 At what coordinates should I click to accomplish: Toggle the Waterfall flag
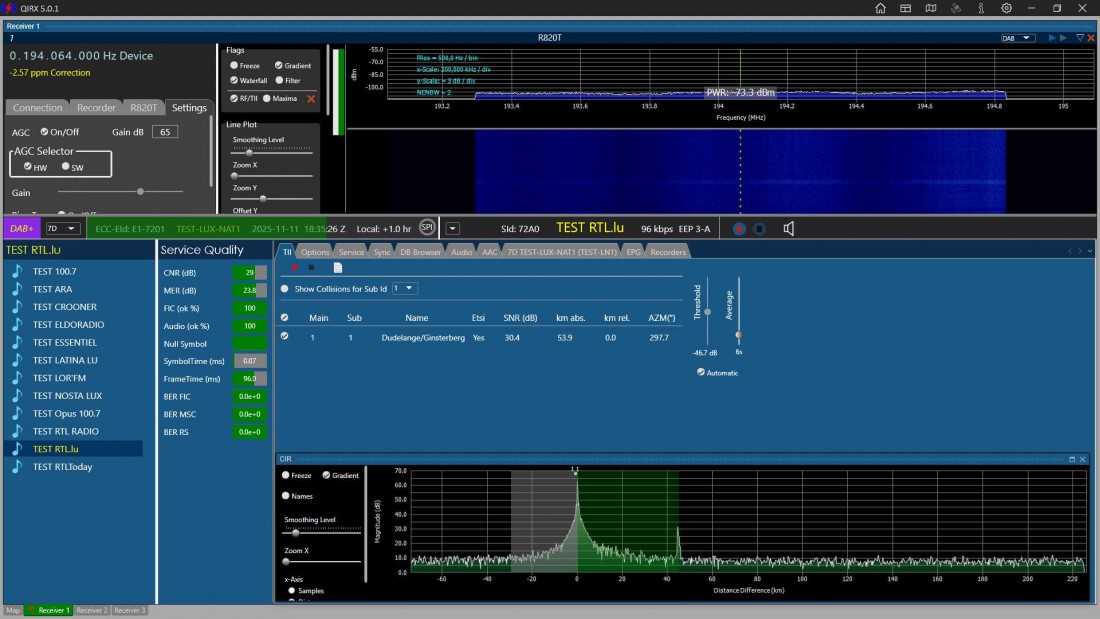click(234, 80)
